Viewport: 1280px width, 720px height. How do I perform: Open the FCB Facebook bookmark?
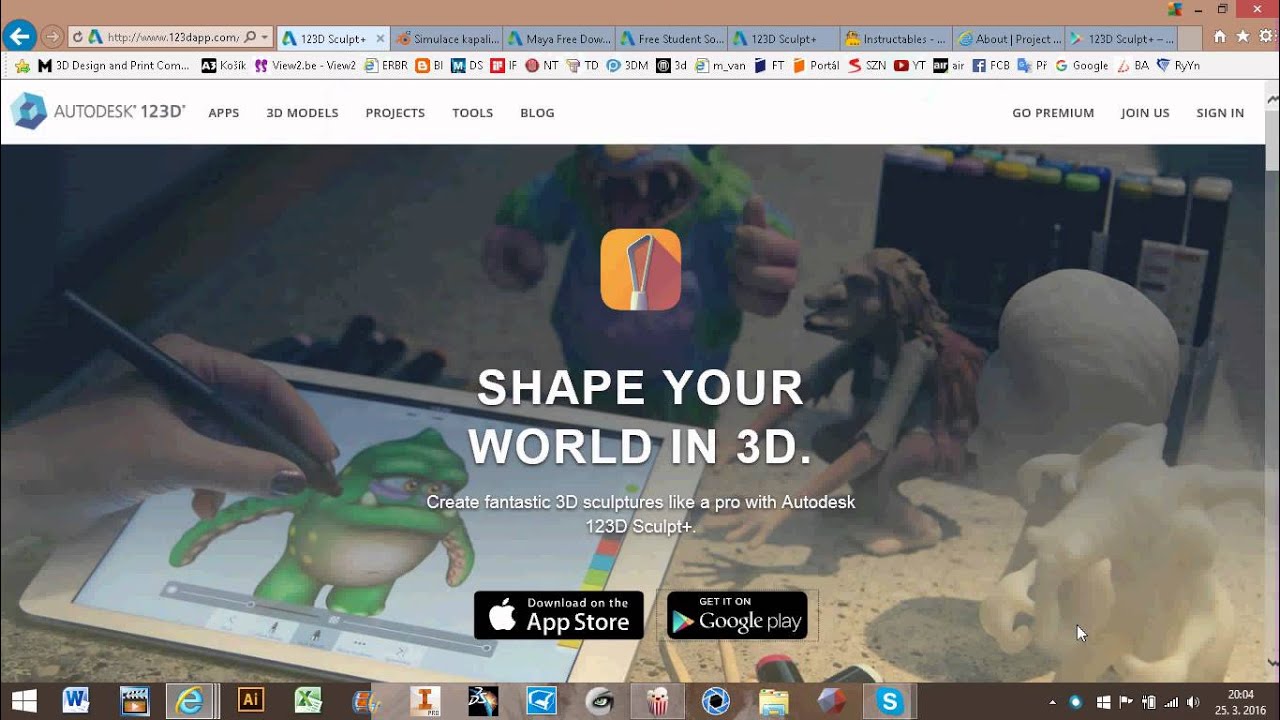point(990,65)
